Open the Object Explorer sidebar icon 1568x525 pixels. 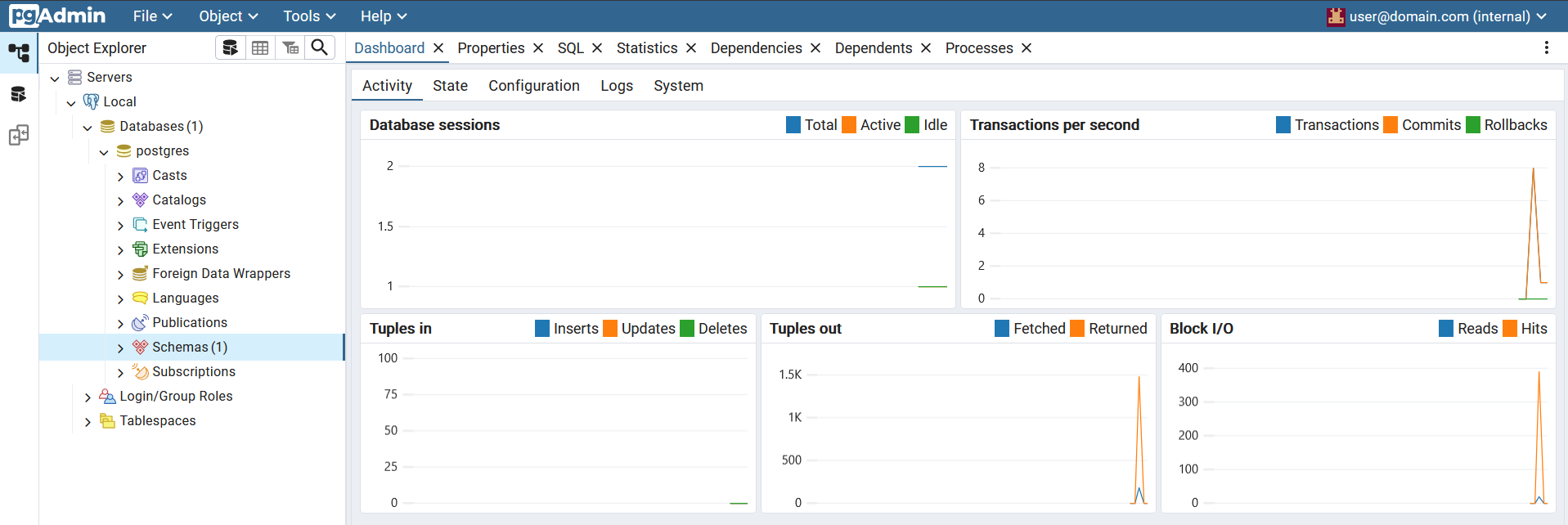[19, 53]
